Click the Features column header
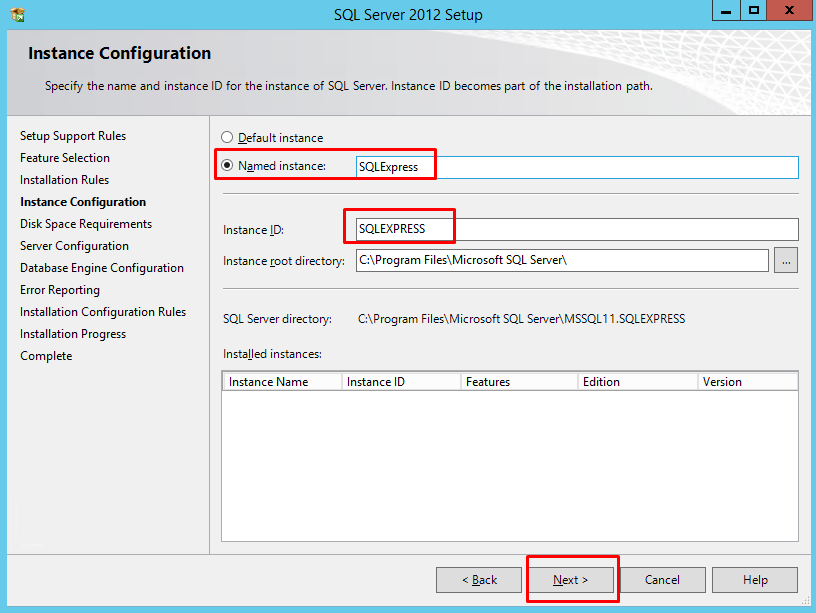 click(519, 382)
